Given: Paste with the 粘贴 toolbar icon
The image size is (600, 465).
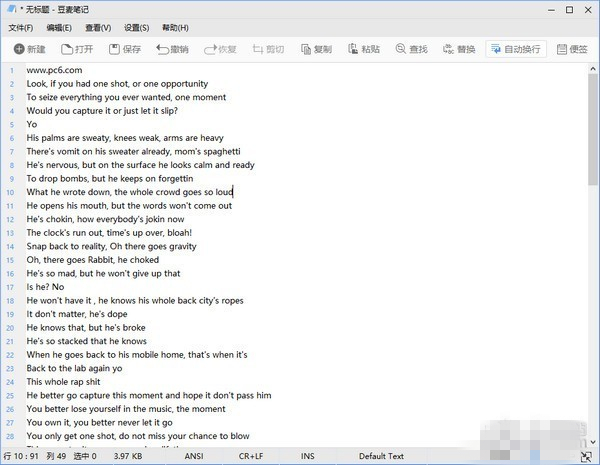Looking at the screenshot, I should [353, 49].
